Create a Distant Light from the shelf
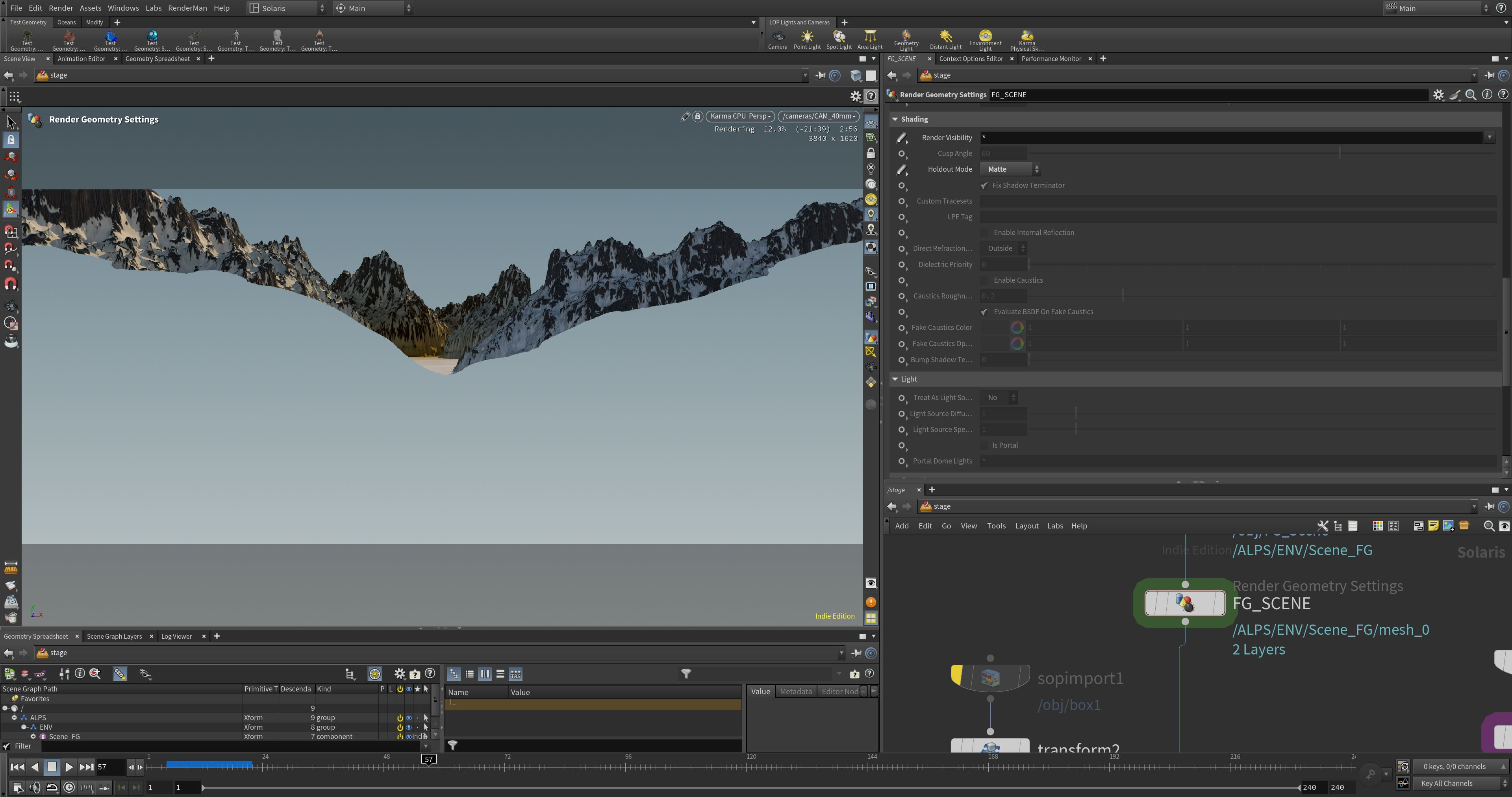The height and width of the screenshot is (797, 1512). (x=945, y=38)
